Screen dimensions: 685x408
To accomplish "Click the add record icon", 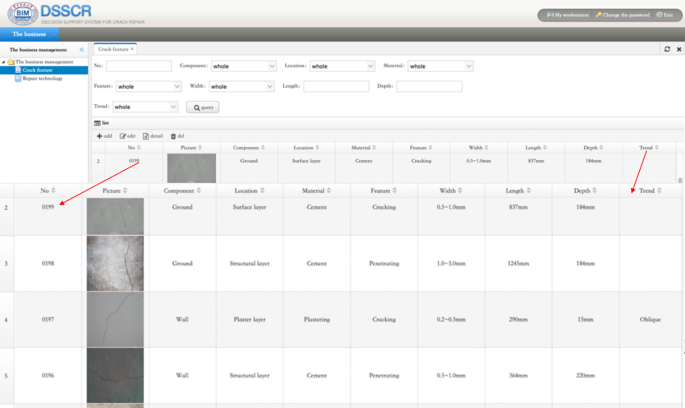I will 99,136.
